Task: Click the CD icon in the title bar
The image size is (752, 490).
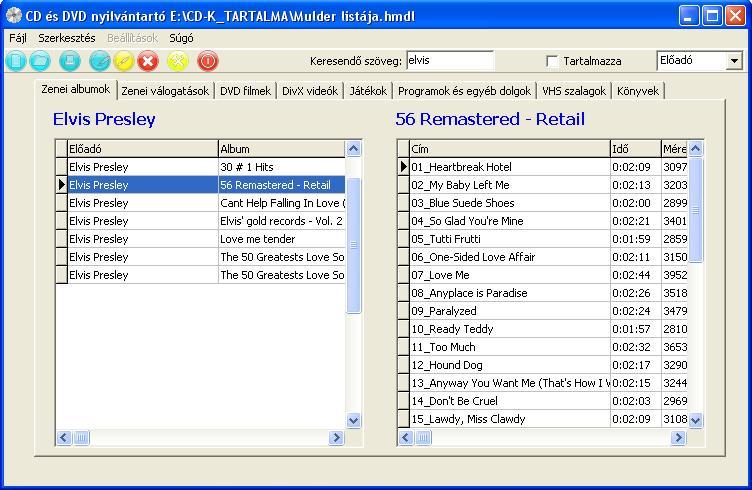Action: click(x=13, y=16)
